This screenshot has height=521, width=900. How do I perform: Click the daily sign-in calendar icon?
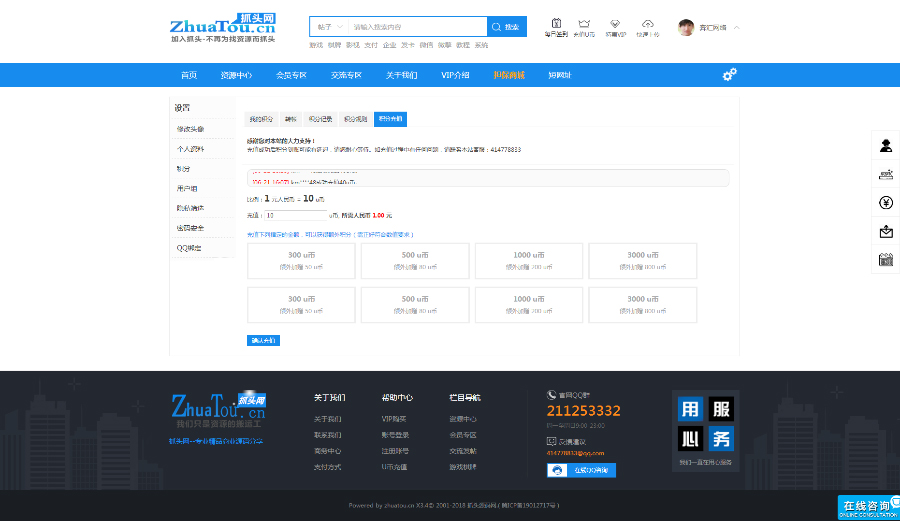click(x=556, y=23)
